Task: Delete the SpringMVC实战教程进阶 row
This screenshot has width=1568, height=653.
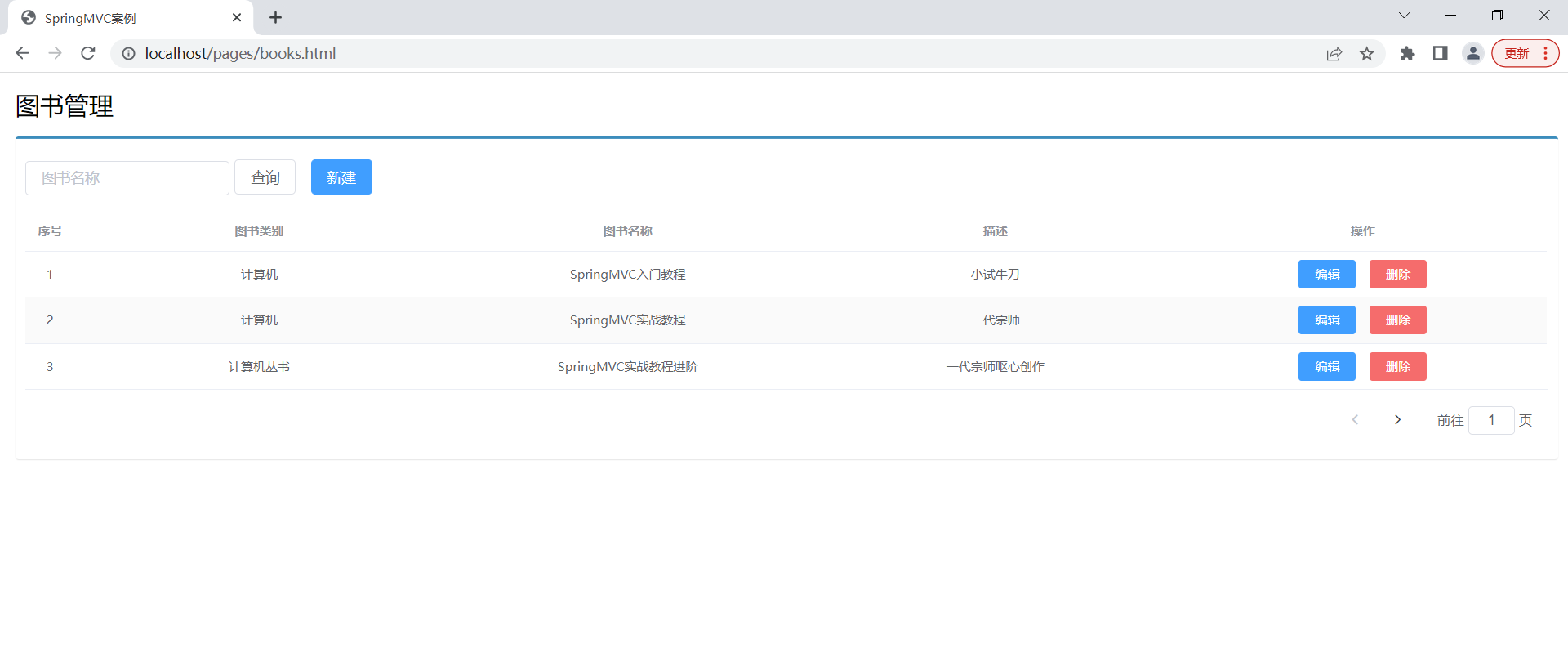Action: click(x=1397, y=366)
